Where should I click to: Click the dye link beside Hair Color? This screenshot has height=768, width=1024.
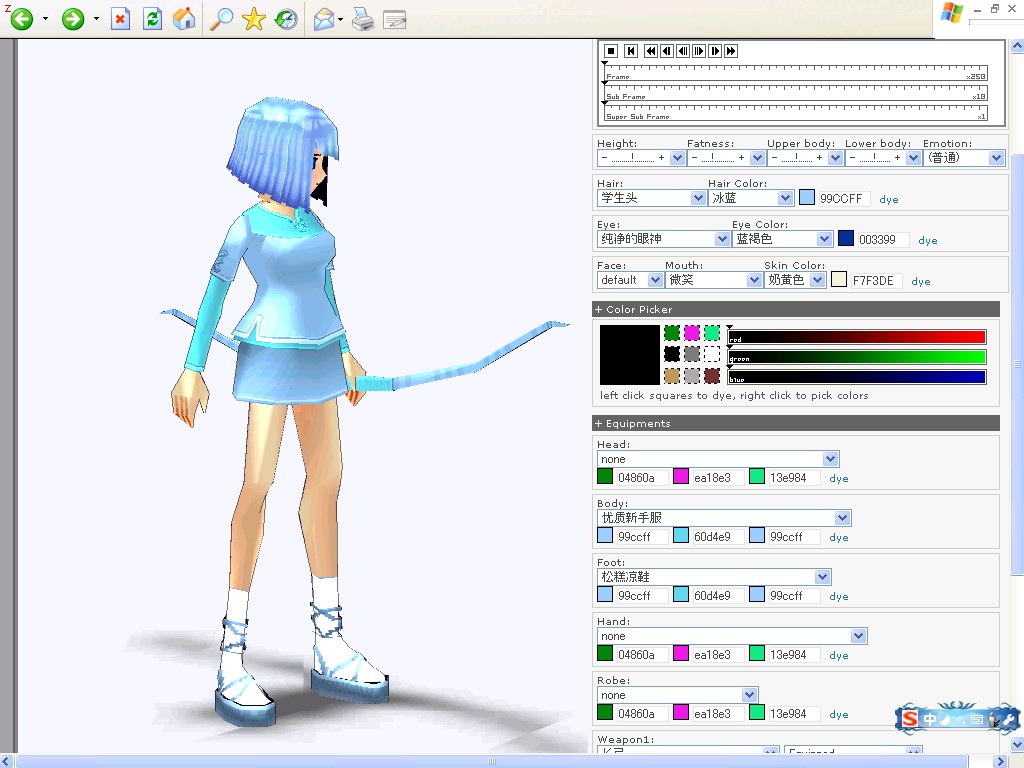point(888,199)
